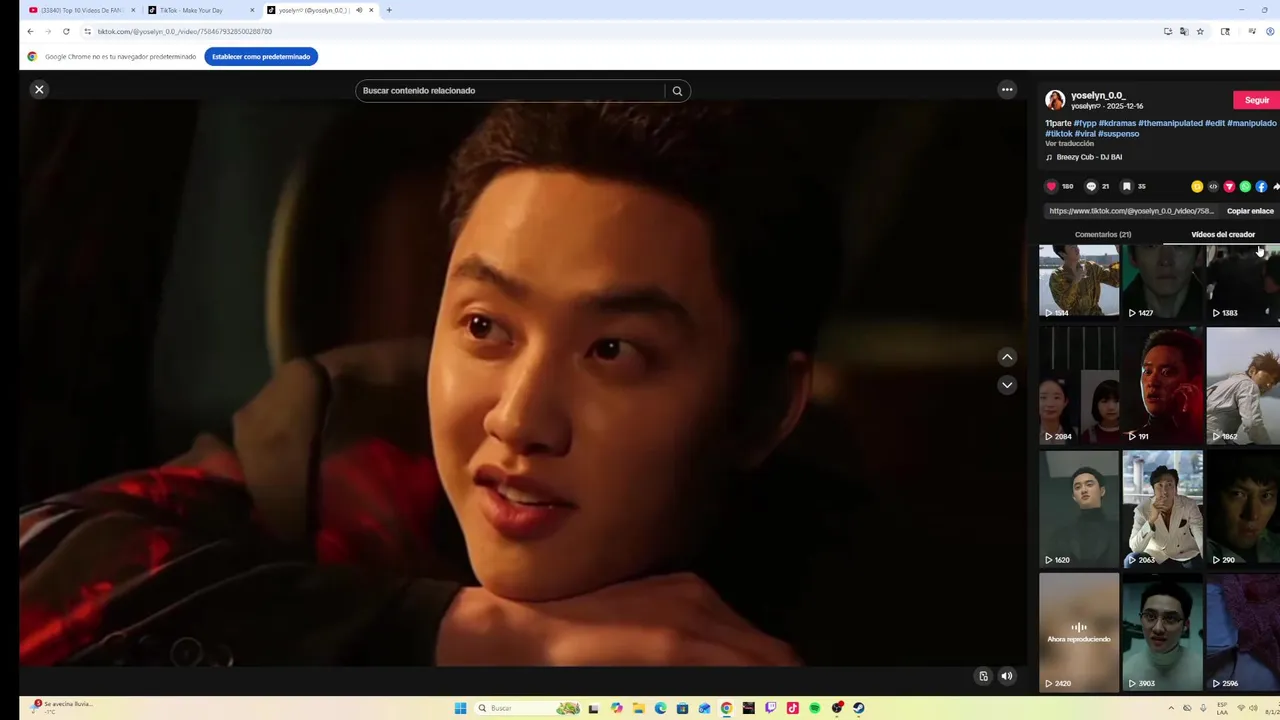Click Ver traducción link
This screenshot has width=1280, height=720.
[x=1069, y=144]
